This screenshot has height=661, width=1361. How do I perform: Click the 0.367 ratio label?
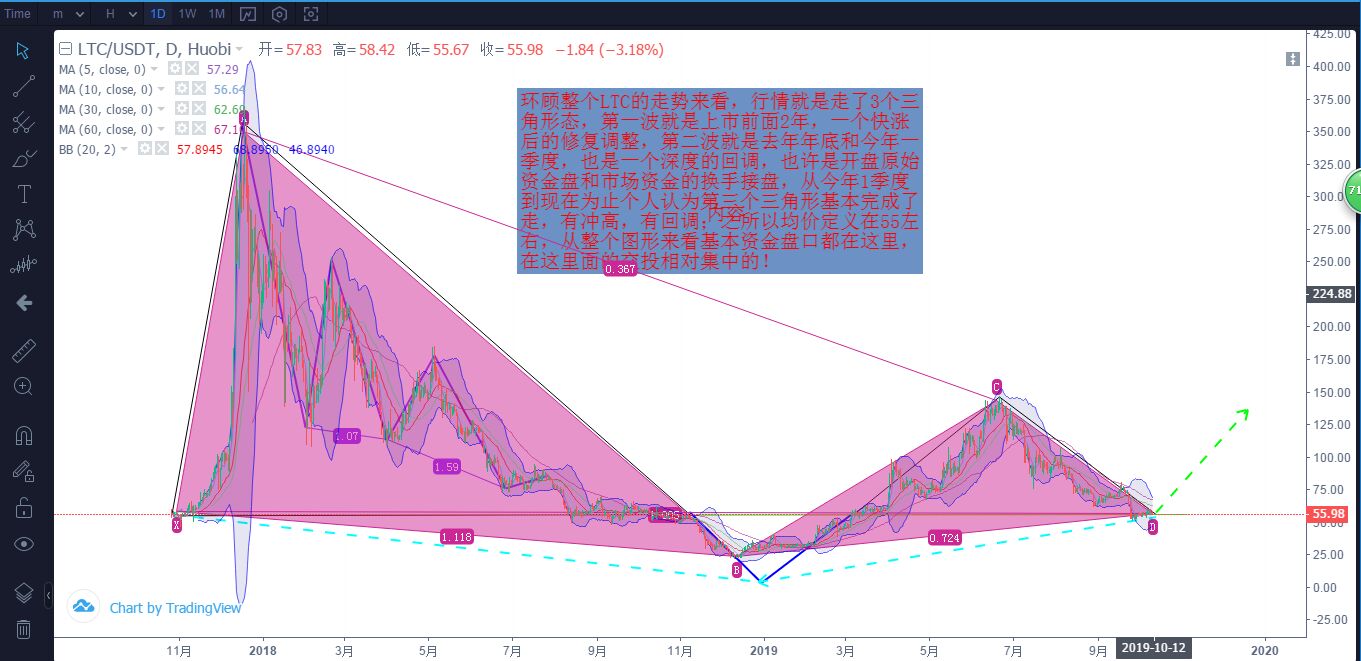pyautogui.click(x=620, y=270)
